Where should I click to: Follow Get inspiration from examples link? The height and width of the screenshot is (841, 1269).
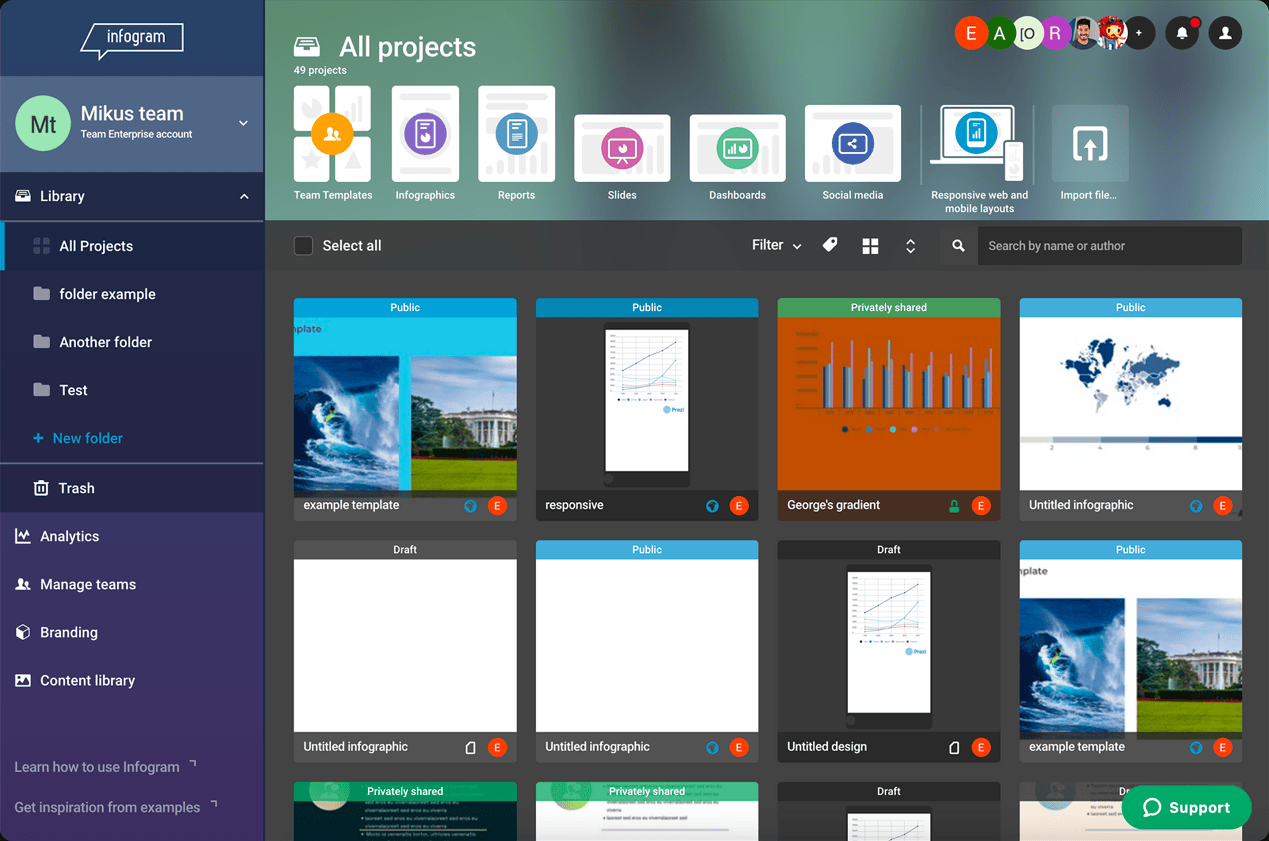click(116, 807)
